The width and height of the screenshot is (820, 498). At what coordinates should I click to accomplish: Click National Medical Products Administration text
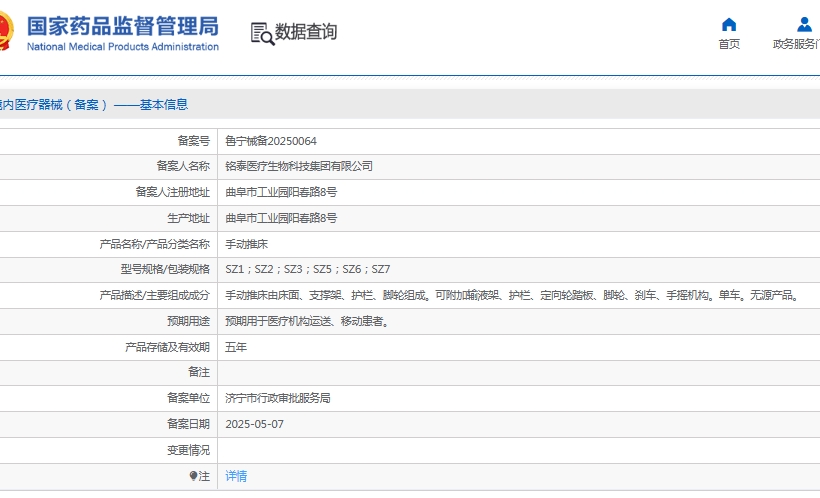pos(123,47)
